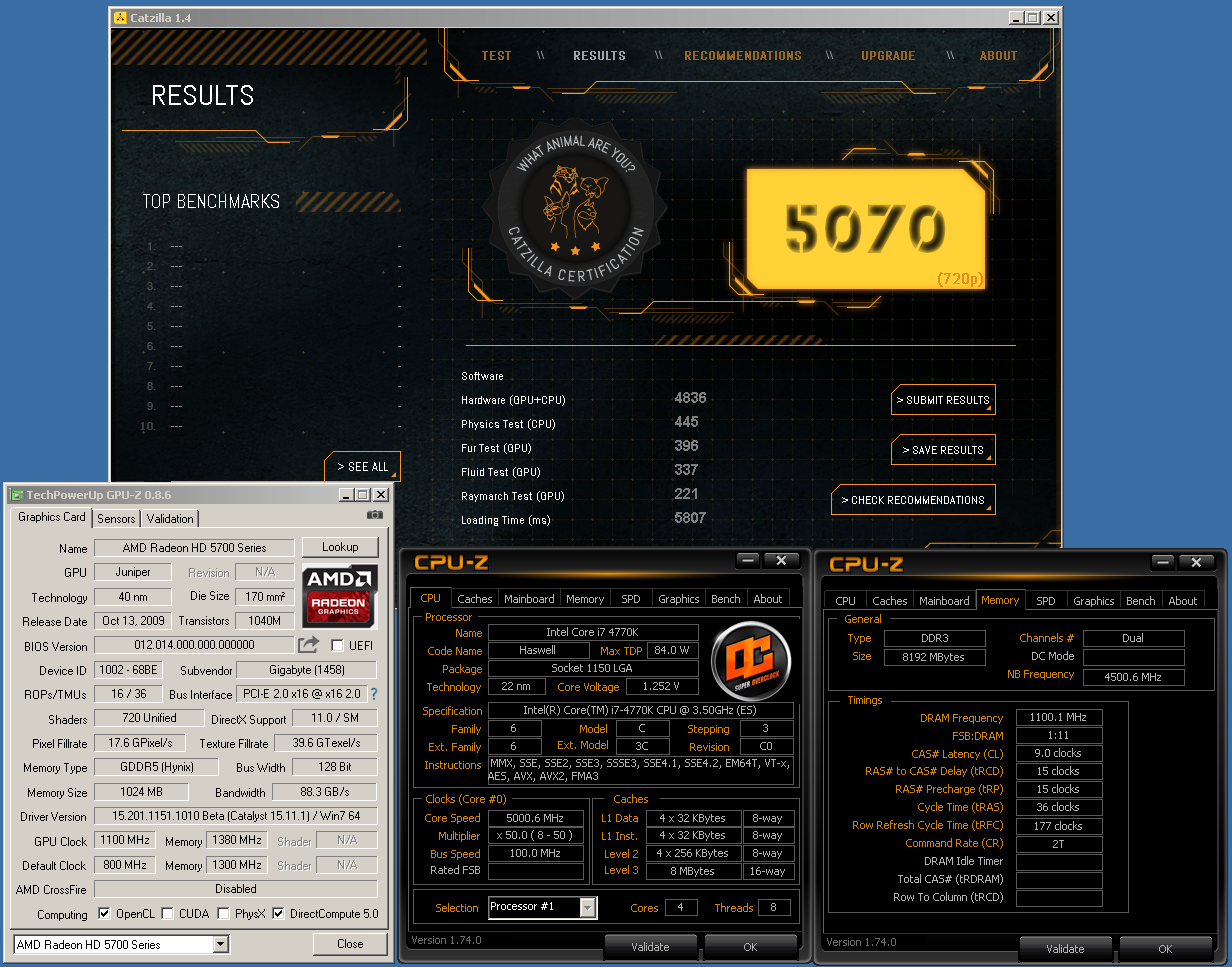1232x967 pixels.
Task: Close the CPU-Z CPU window
Action: 781,560
